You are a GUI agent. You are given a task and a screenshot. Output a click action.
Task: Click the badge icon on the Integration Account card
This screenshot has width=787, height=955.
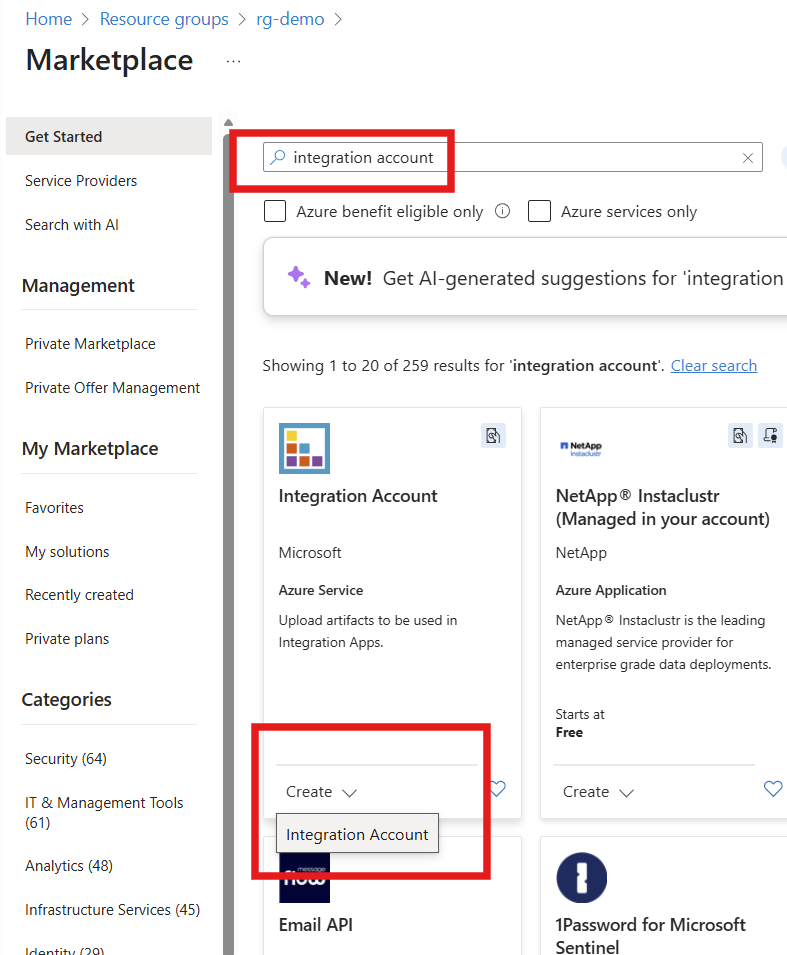click(493, 435)
